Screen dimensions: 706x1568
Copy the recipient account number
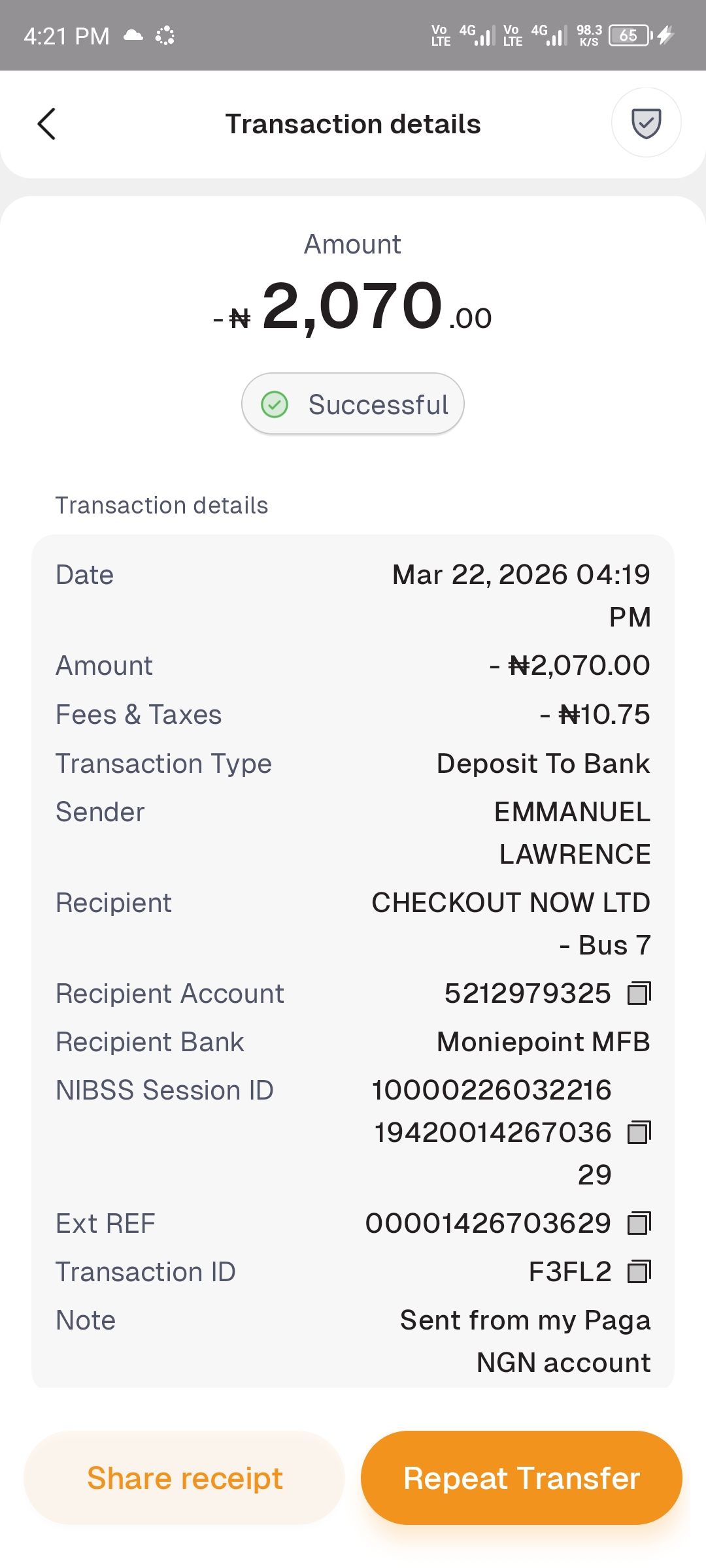point(639,994)
